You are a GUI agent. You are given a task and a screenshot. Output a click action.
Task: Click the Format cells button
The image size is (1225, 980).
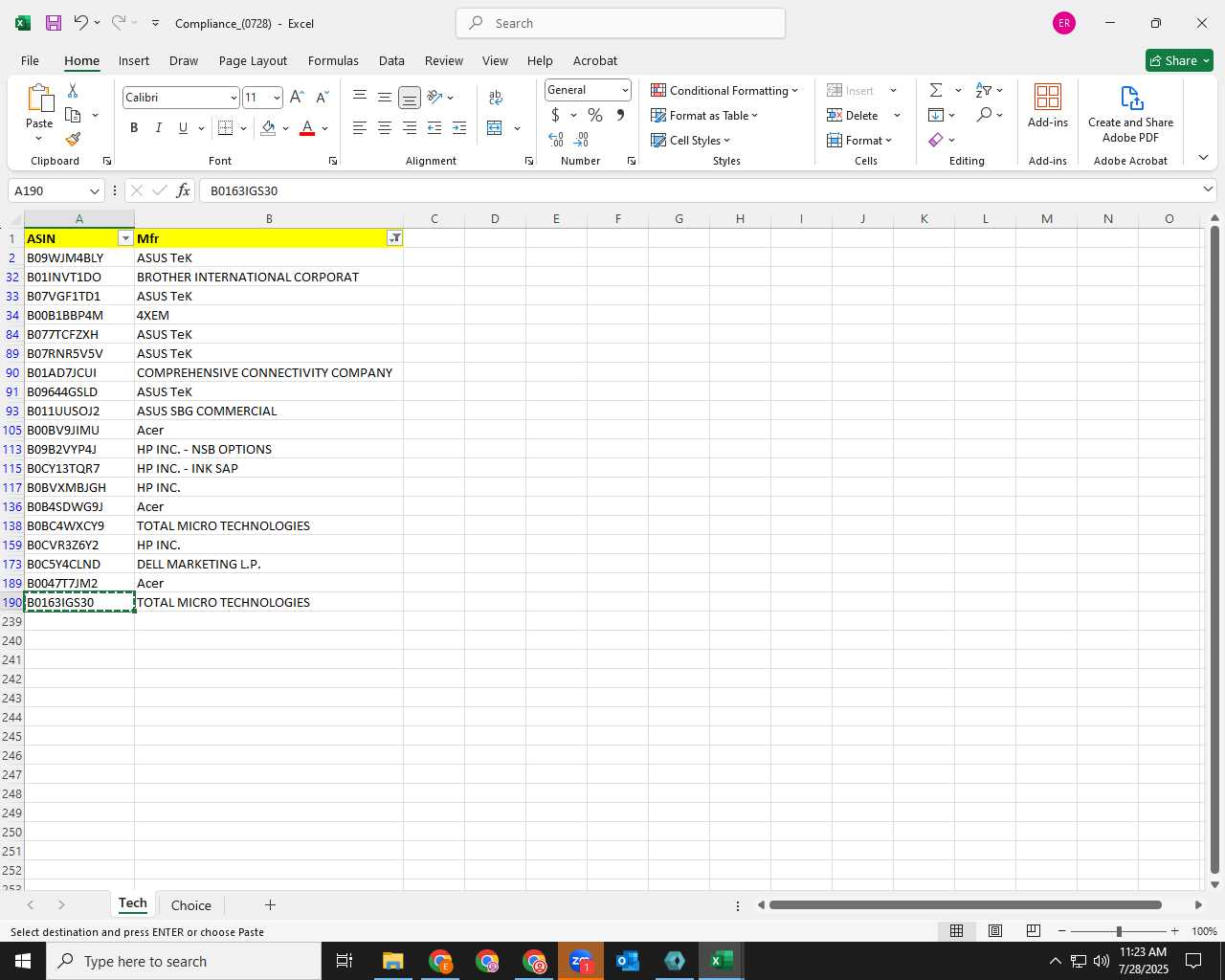click(x=859, y=140)
